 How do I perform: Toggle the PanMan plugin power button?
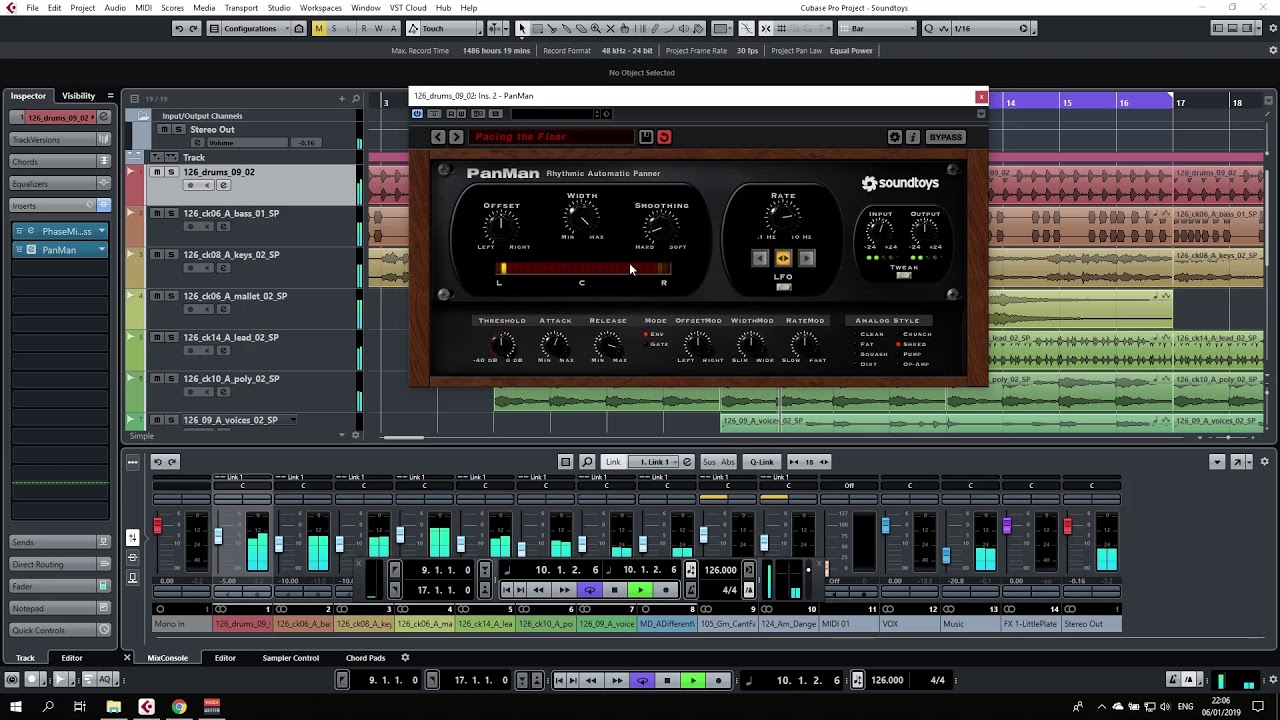point(417,114)
